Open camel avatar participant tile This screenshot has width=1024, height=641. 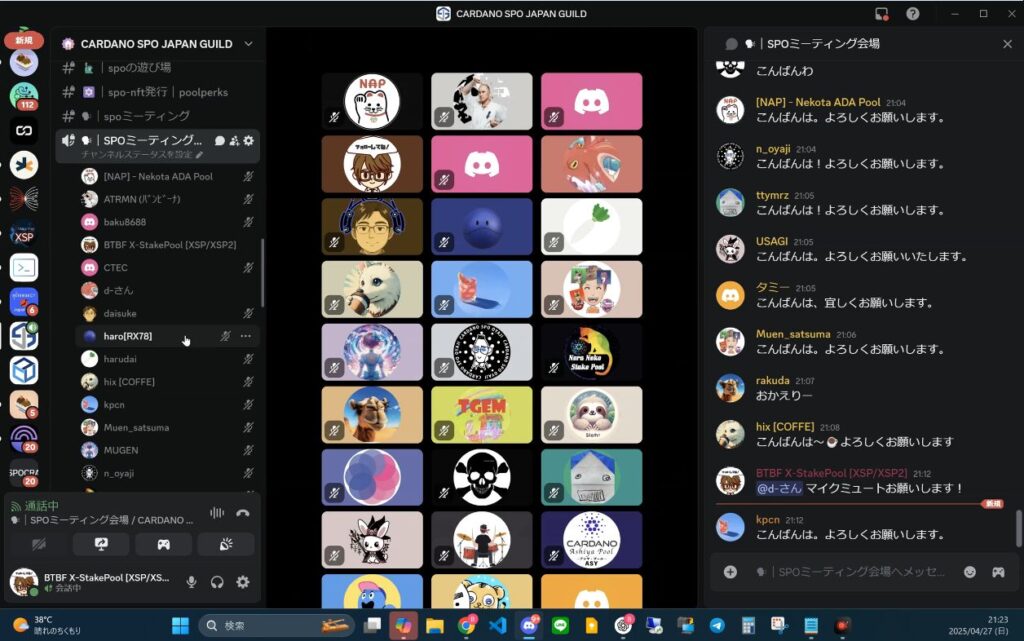tap(372, 414)
